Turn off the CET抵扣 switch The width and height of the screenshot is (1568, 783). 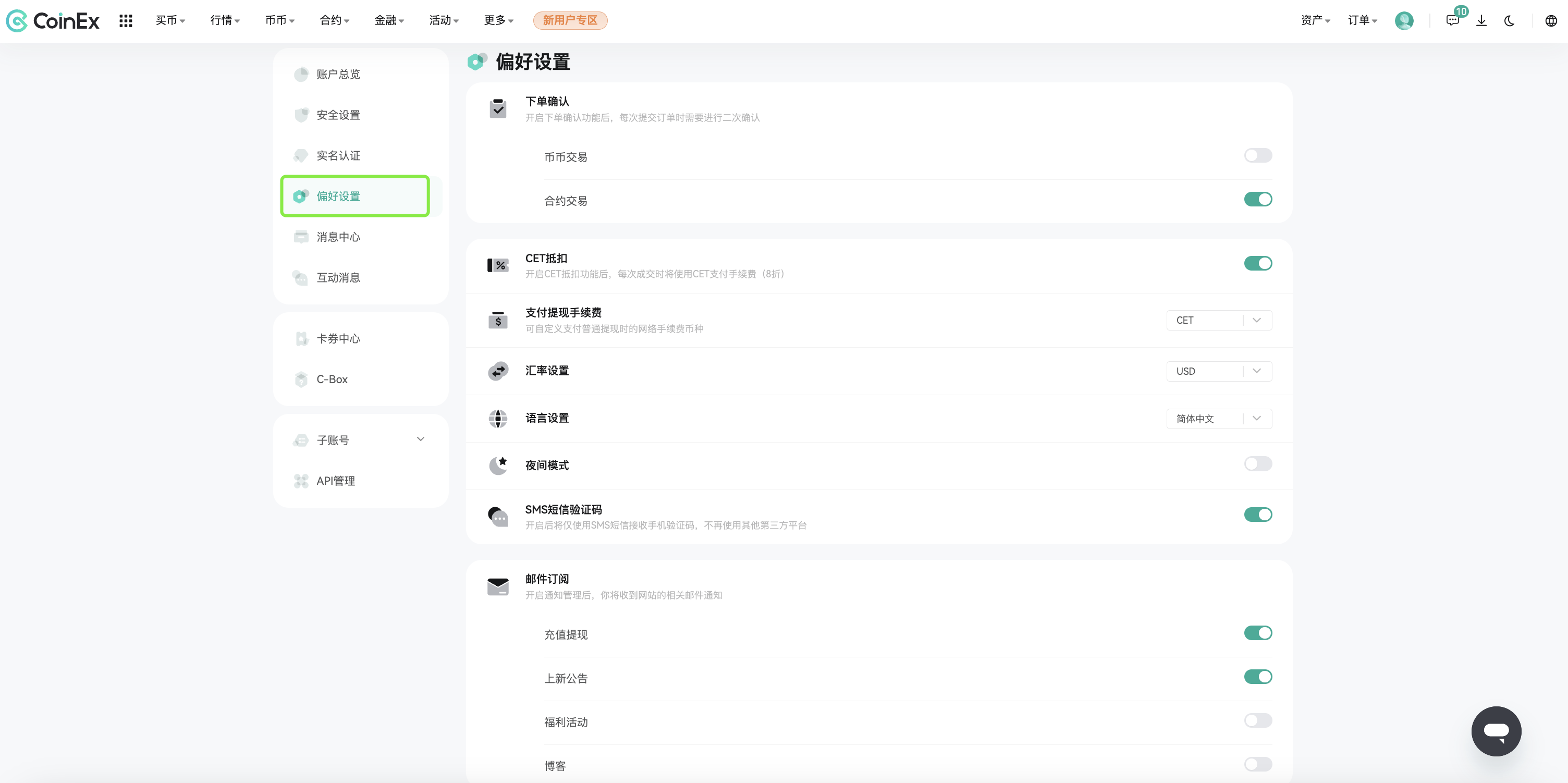[1257, 263]
